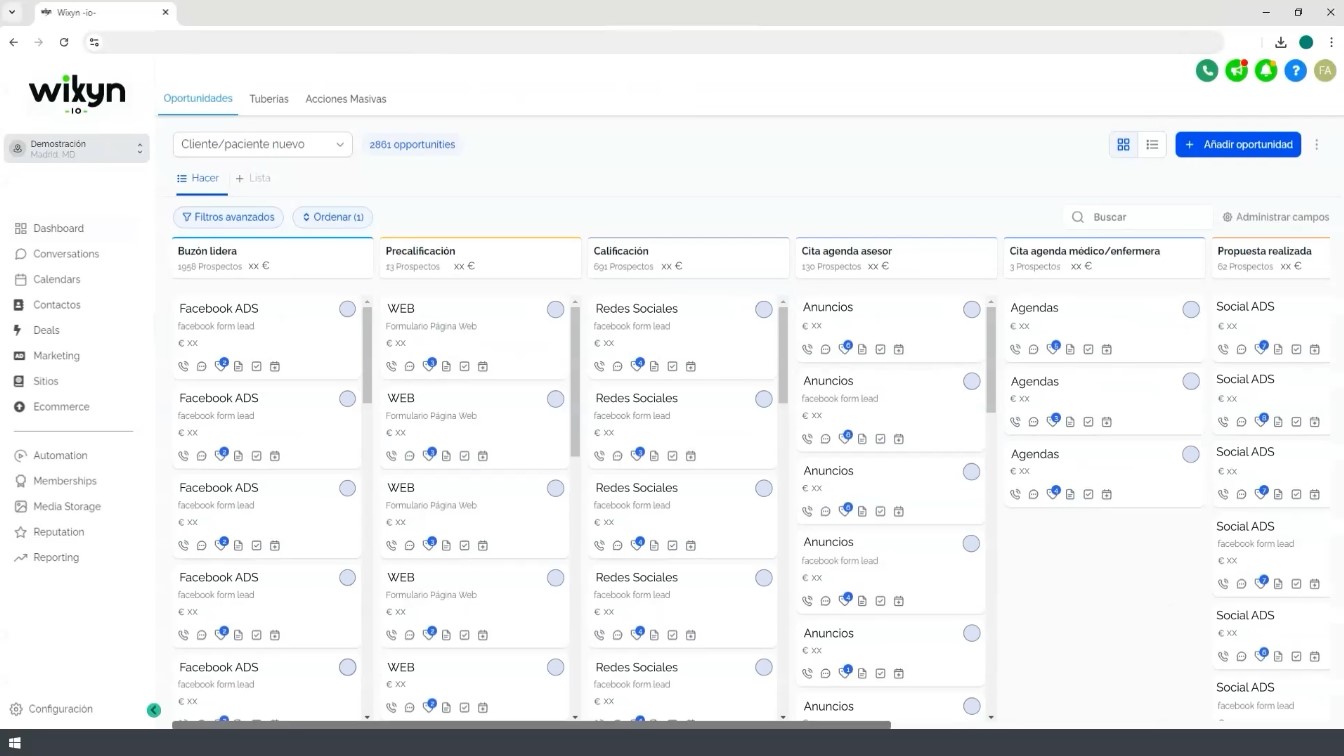This screenshot has height=756, width=1344.
Task: Click the owner avatar circle on the first Facebook ADS card
Action: tap(347, 309)
